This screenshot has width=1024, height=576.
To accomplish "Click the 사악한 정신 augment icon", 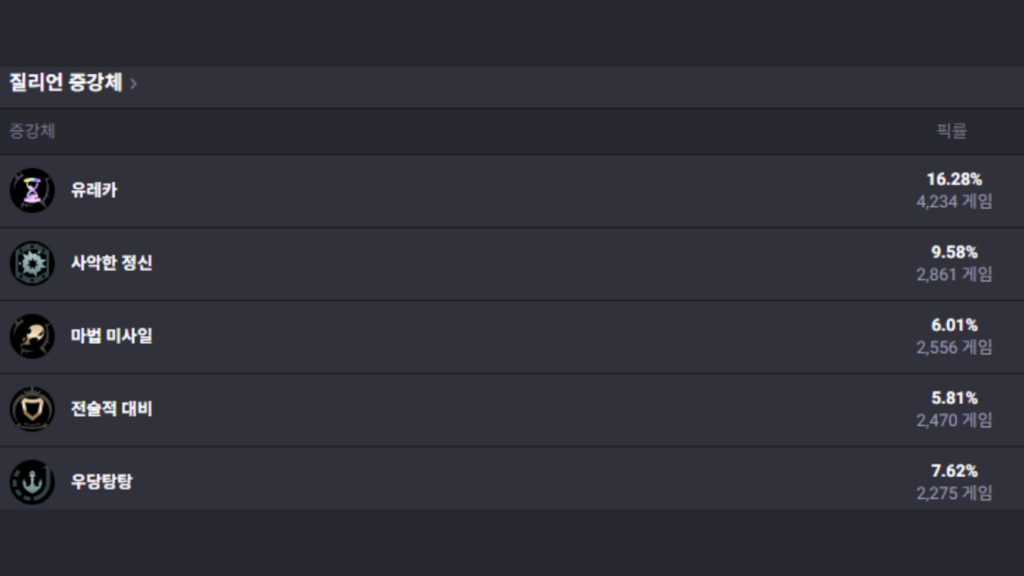I will (x=32, y=263).
